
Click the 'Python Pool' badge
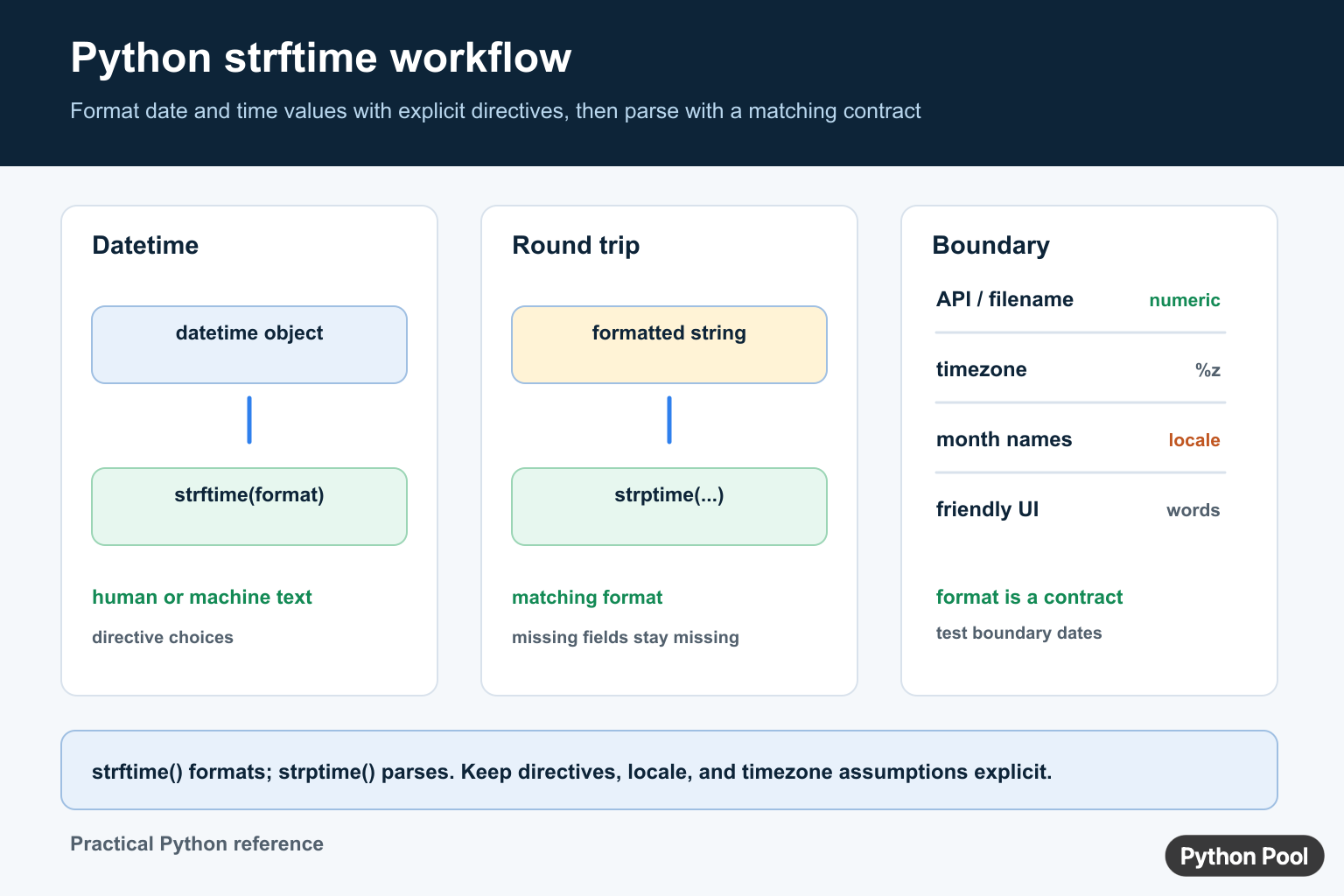(1244, 856)
